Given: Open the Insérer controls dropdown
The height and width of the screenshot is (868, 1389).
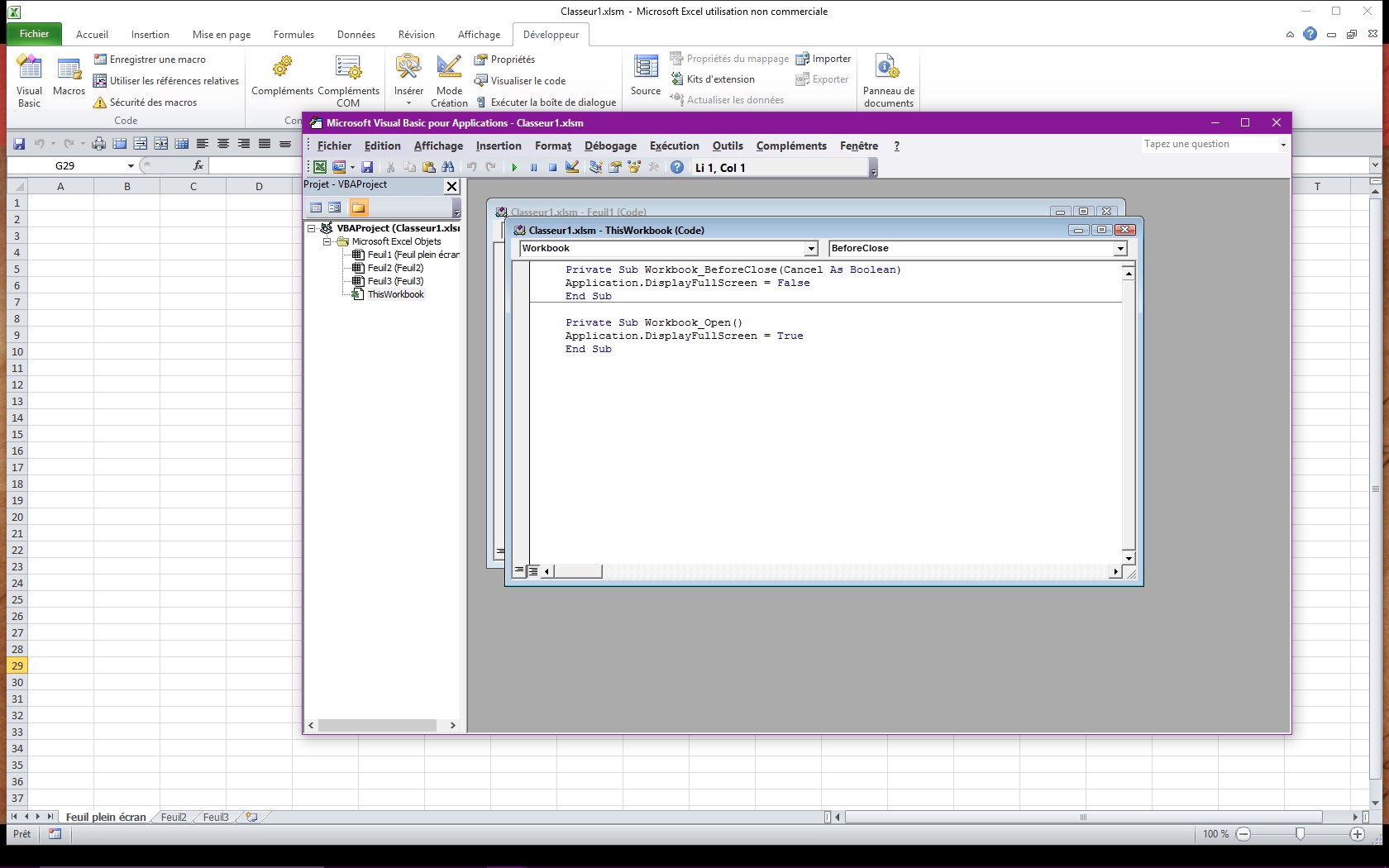Looking at the screenshot, I should (408, 103).
